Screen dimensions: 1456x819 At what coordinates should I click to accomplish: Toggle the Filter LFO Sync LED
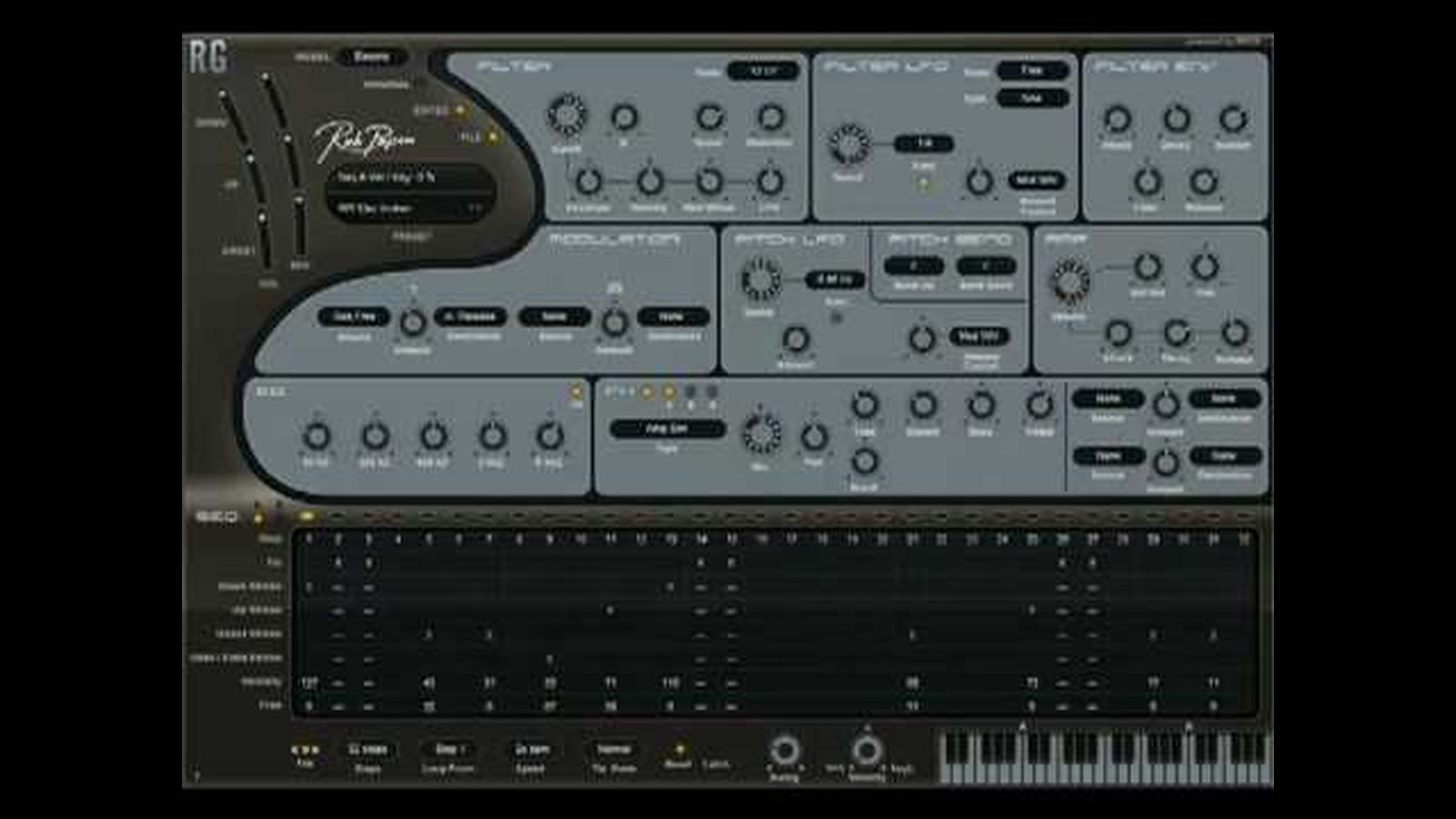(924, 183)
